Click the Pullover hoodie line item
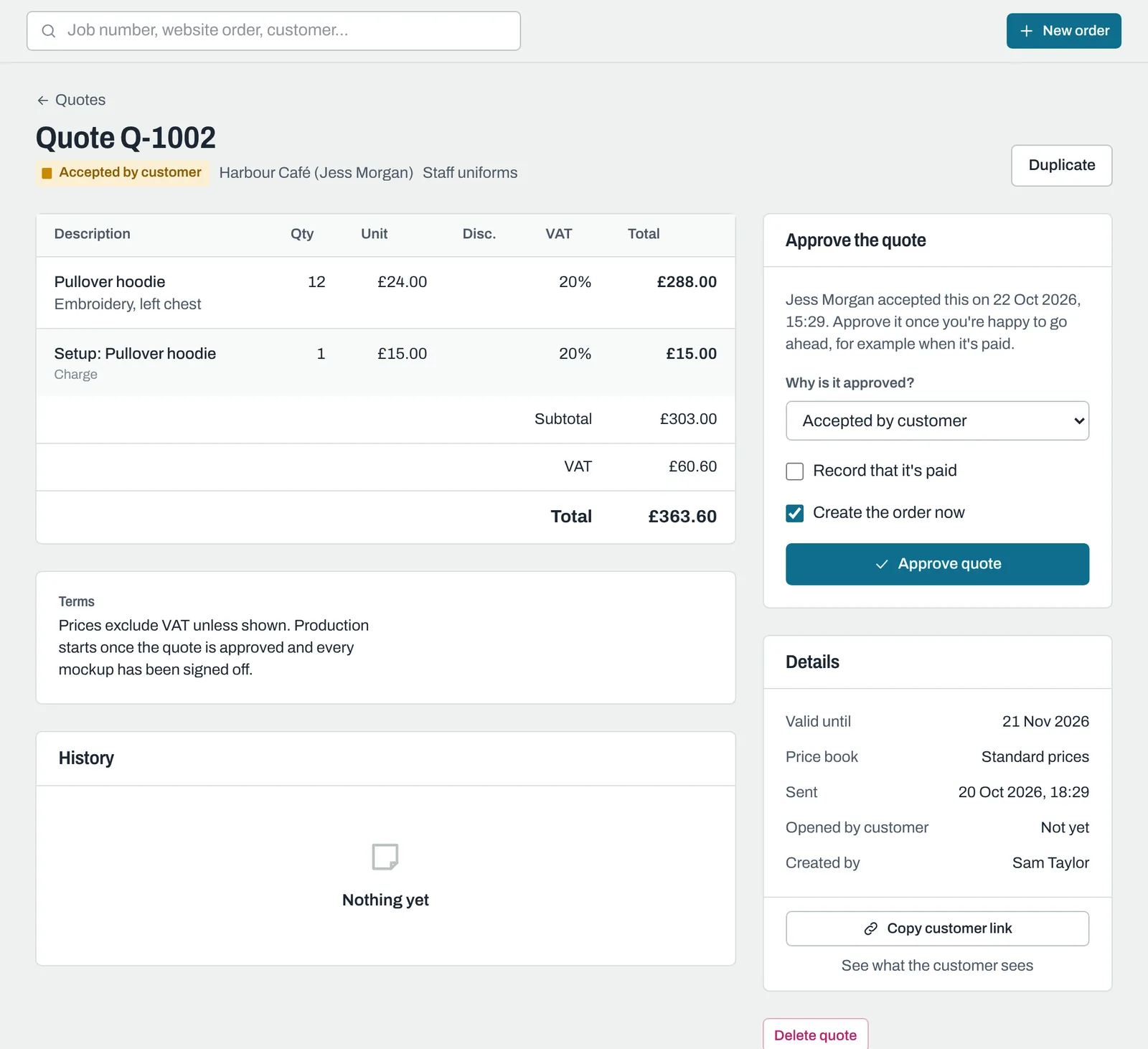The height and width of the screenshot is (1049, 1148). [385, 293]
